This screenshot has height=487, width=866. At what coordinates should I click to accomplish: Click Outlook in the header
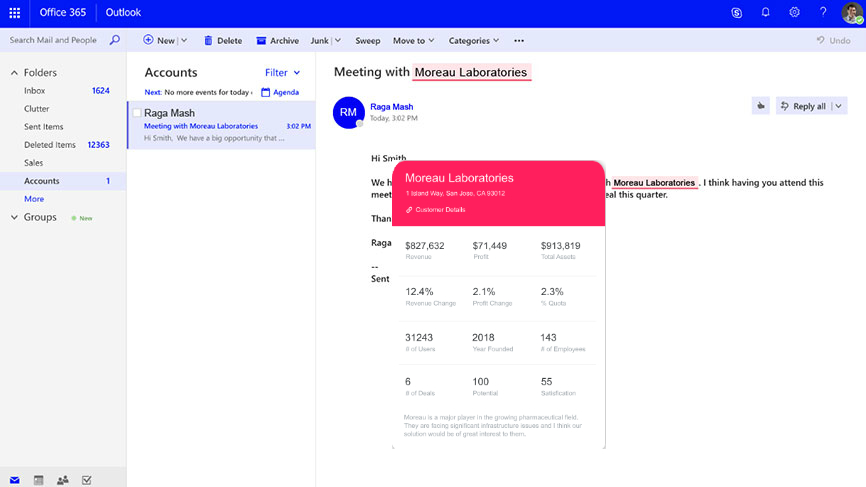(x=123, y=12)
